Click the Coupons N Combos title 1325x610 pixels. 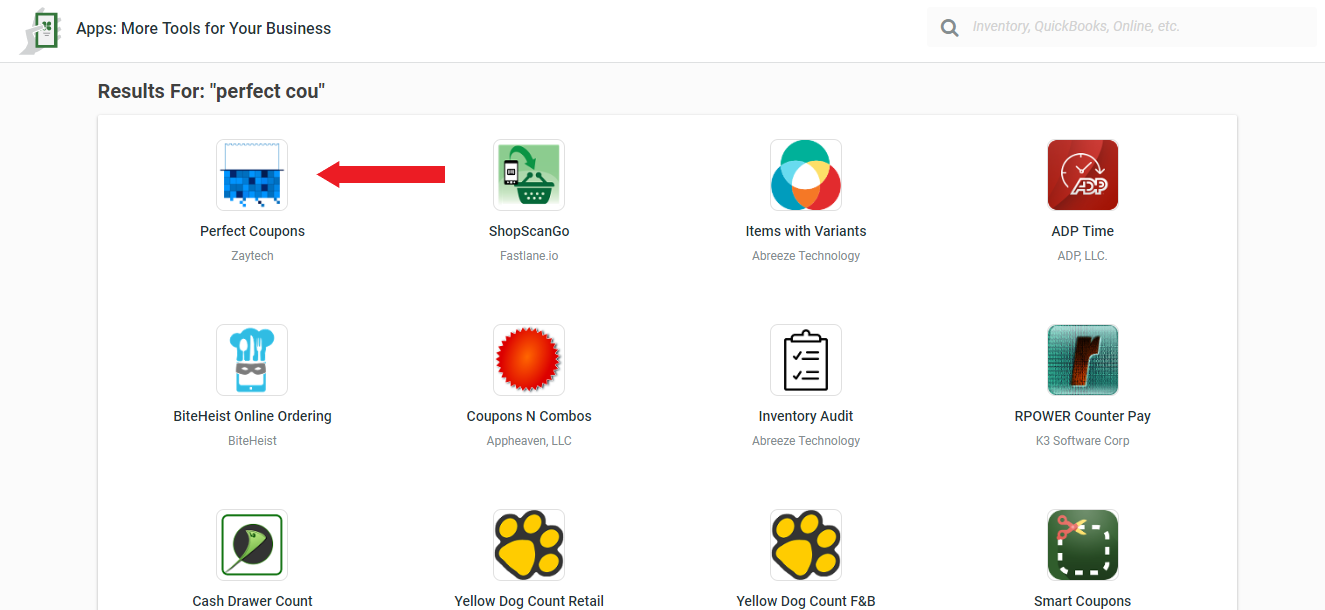tap(529, 416)
